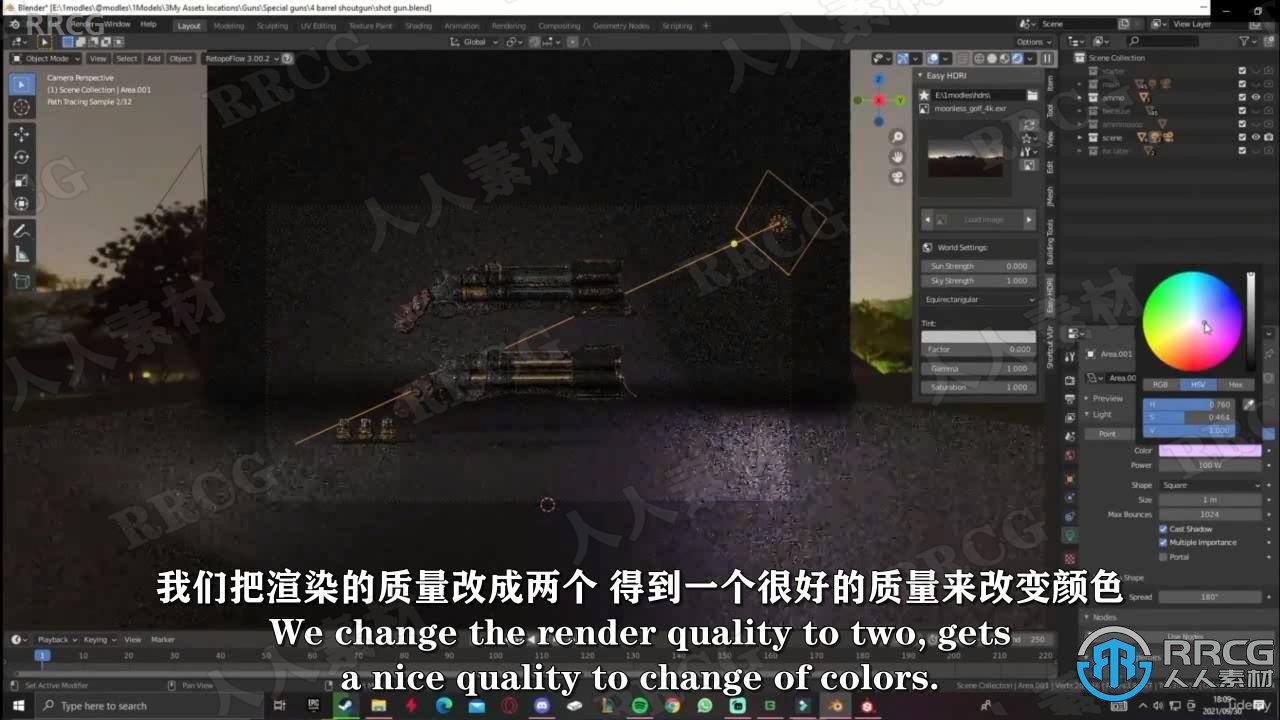Select the Rotate tool
1280x720 pixels.
pyautogui.click(x=21, y=157)
